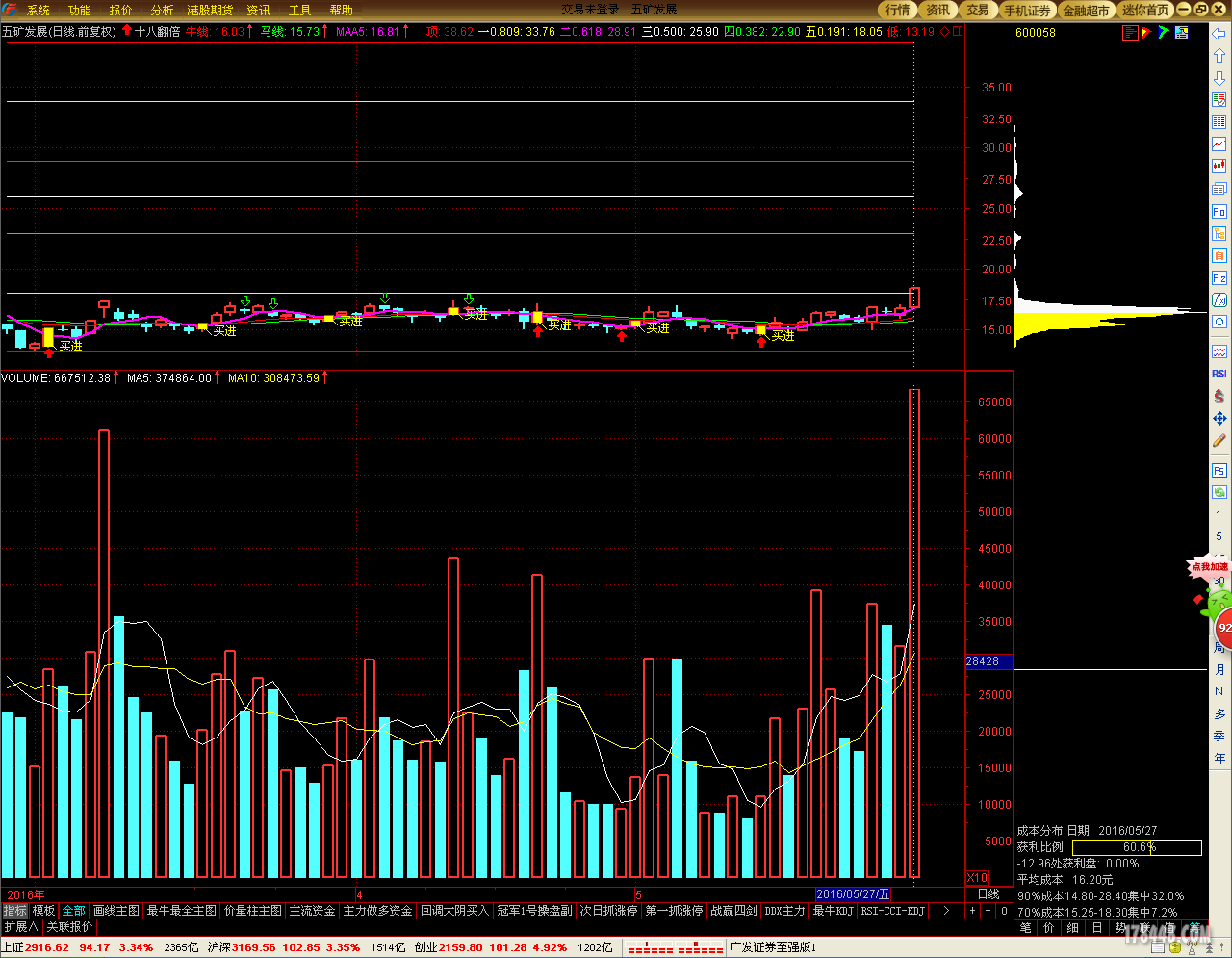The height and width of the screenshot is (958, 1232).
Task: Click the orange document icon in sidebar
Action: click(x=1219, y=255)
